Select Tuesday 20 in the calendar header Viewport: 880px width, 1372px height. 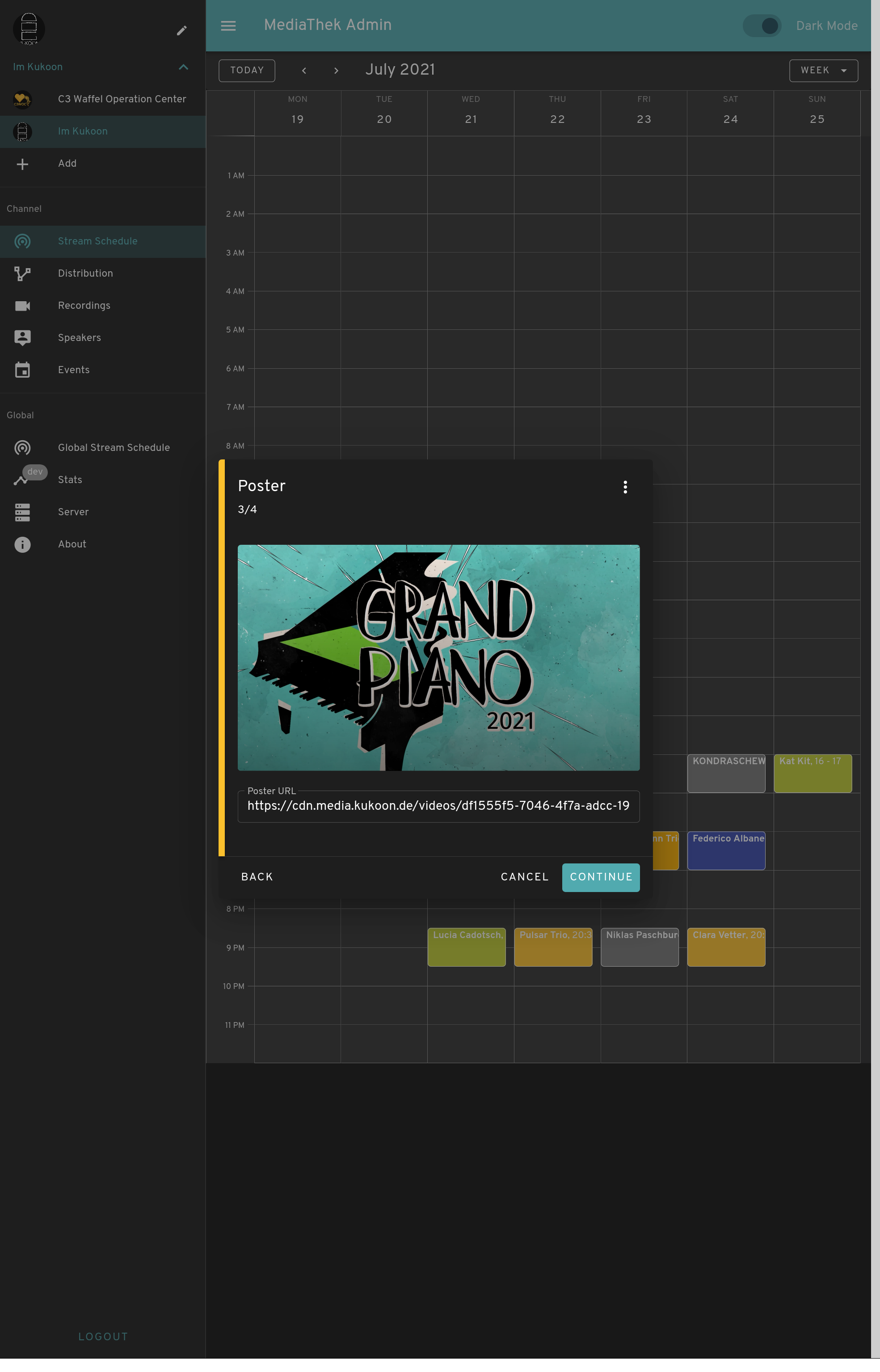point(384,119)
